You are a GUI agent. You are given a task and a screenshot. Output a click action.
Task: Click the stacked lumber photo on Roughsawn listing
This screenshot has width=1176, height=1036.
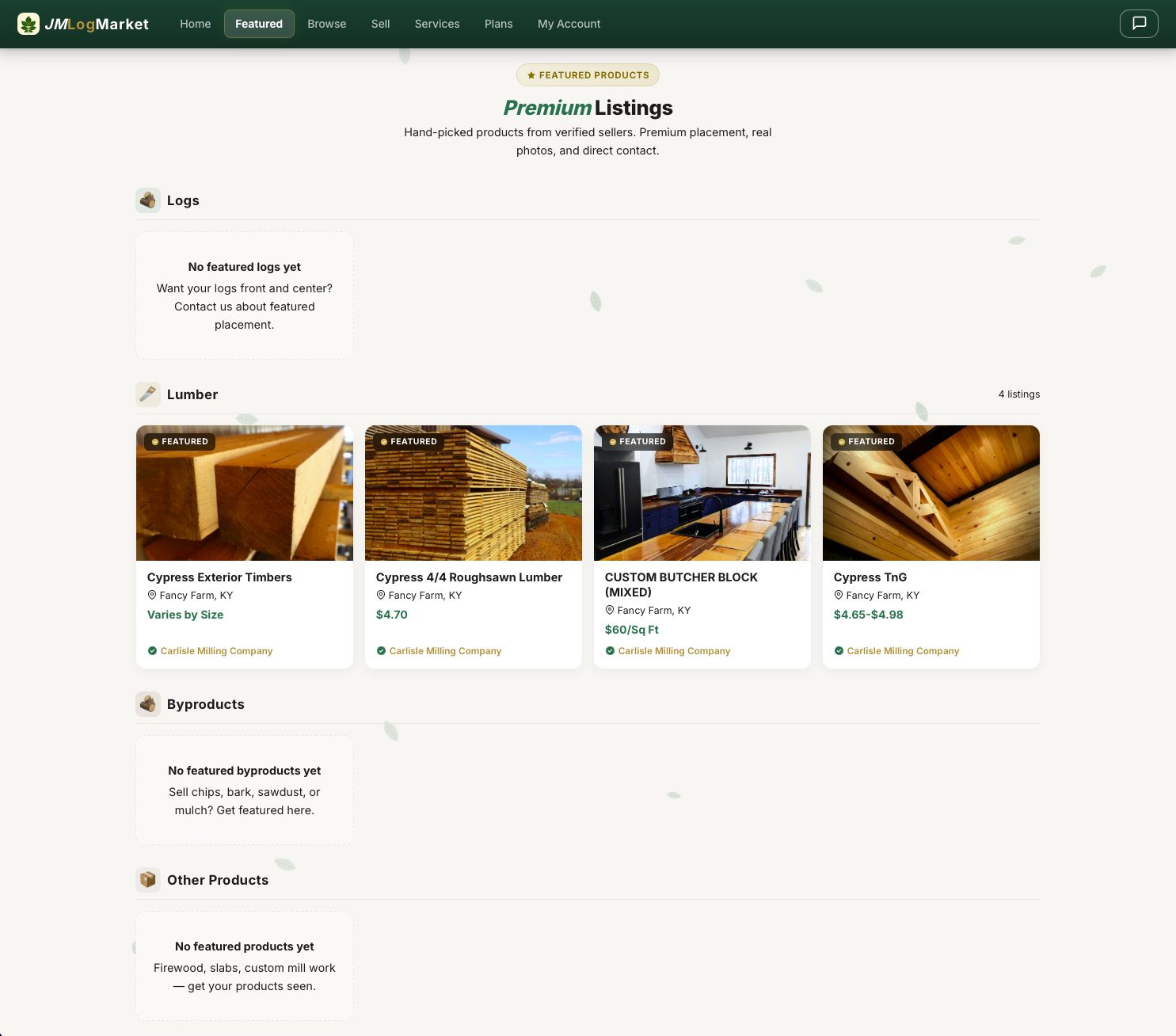(x=473, y=493)
